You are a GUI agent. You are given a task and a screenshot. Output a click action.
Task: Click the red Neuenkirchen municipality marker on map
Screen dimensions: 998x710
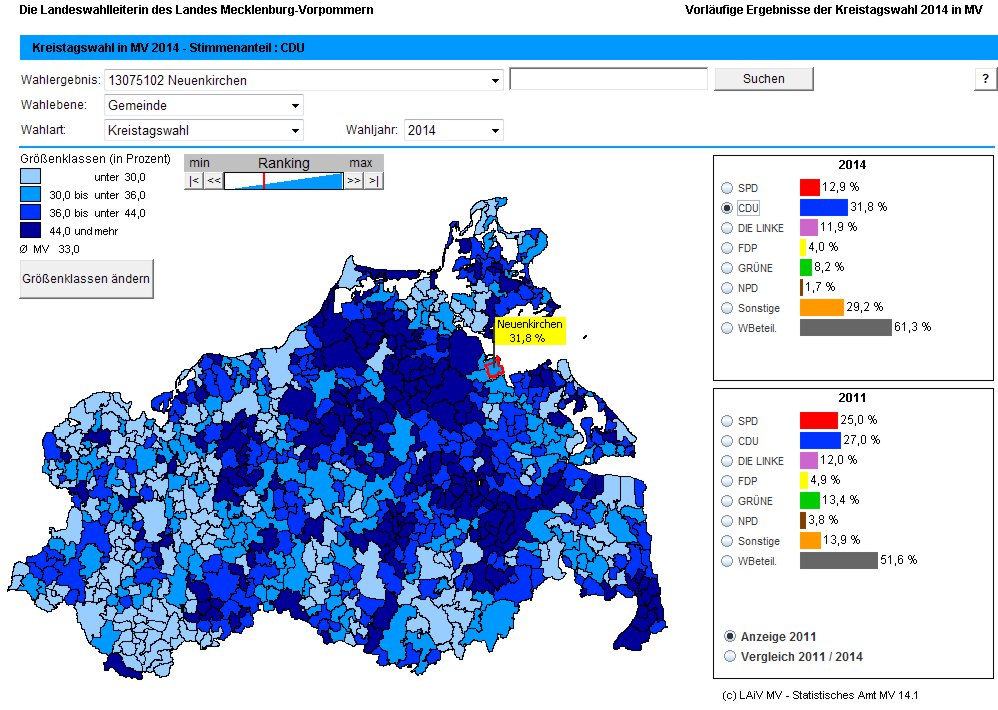pos(493,368)
